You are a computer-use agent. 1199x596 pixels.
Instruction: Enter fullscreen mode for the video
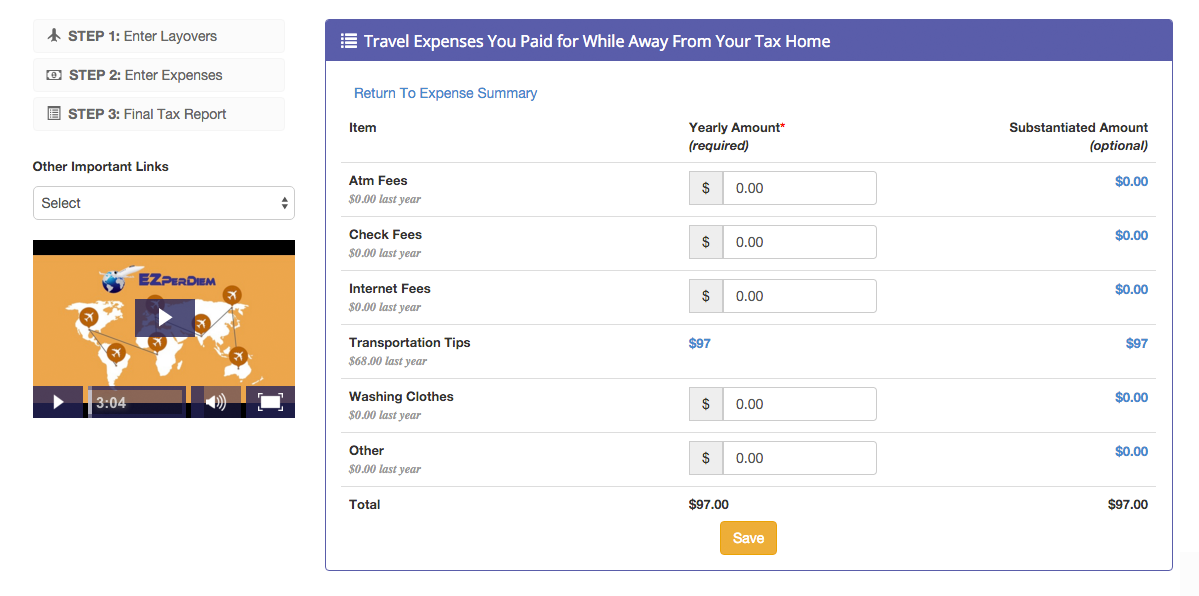(270, 402)
